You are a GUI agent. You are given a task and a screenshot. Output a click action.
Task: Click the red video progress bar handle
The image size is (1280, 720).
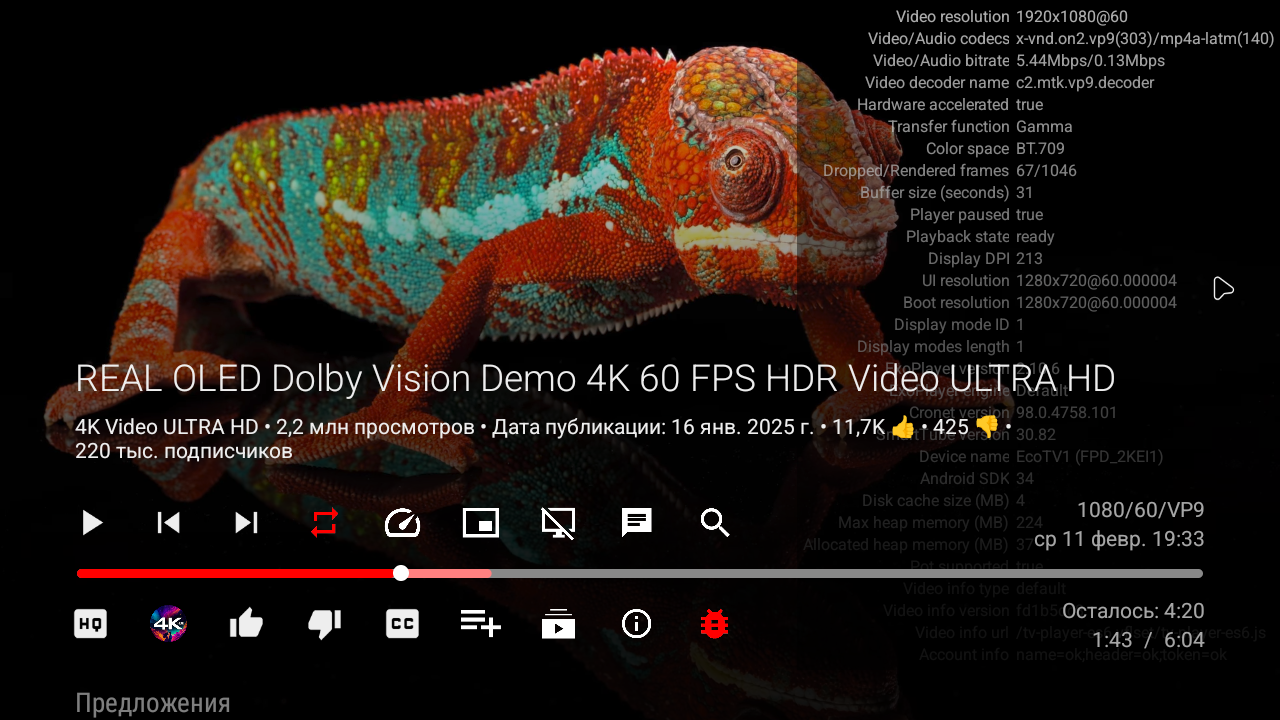click(401, 573)
